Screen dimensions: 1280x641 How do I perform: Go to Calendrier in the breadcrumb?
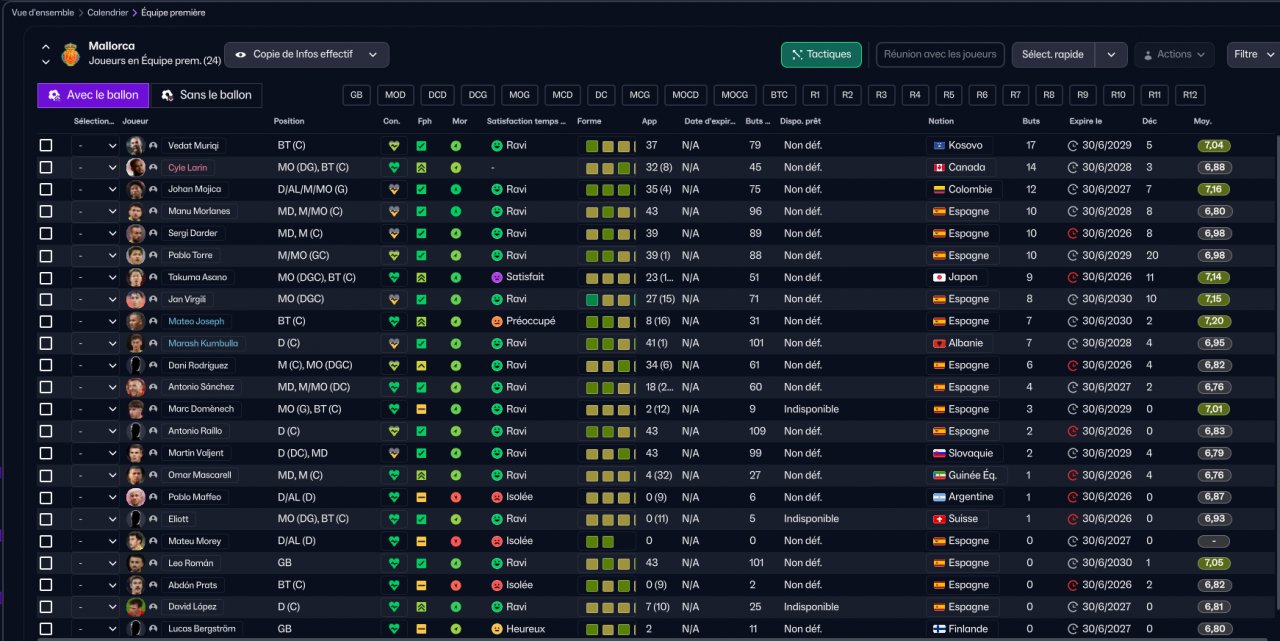pyautogui.click(x=107, y=13)
